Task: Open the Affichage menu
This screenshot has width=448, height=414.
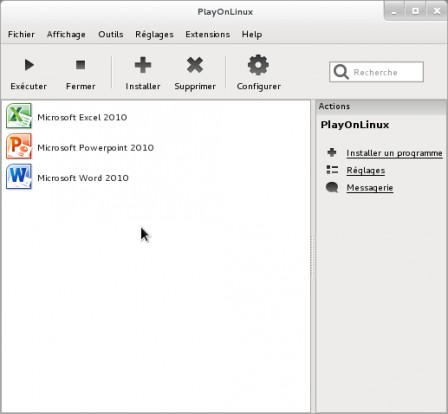Action: click(66, 34)
